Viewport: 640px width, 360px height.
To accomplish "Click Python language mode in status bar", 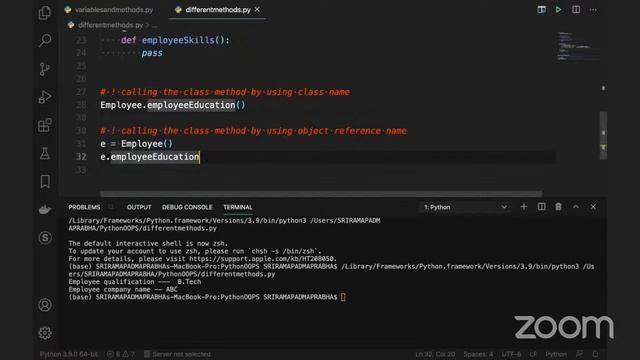I will tap(556, 354).
